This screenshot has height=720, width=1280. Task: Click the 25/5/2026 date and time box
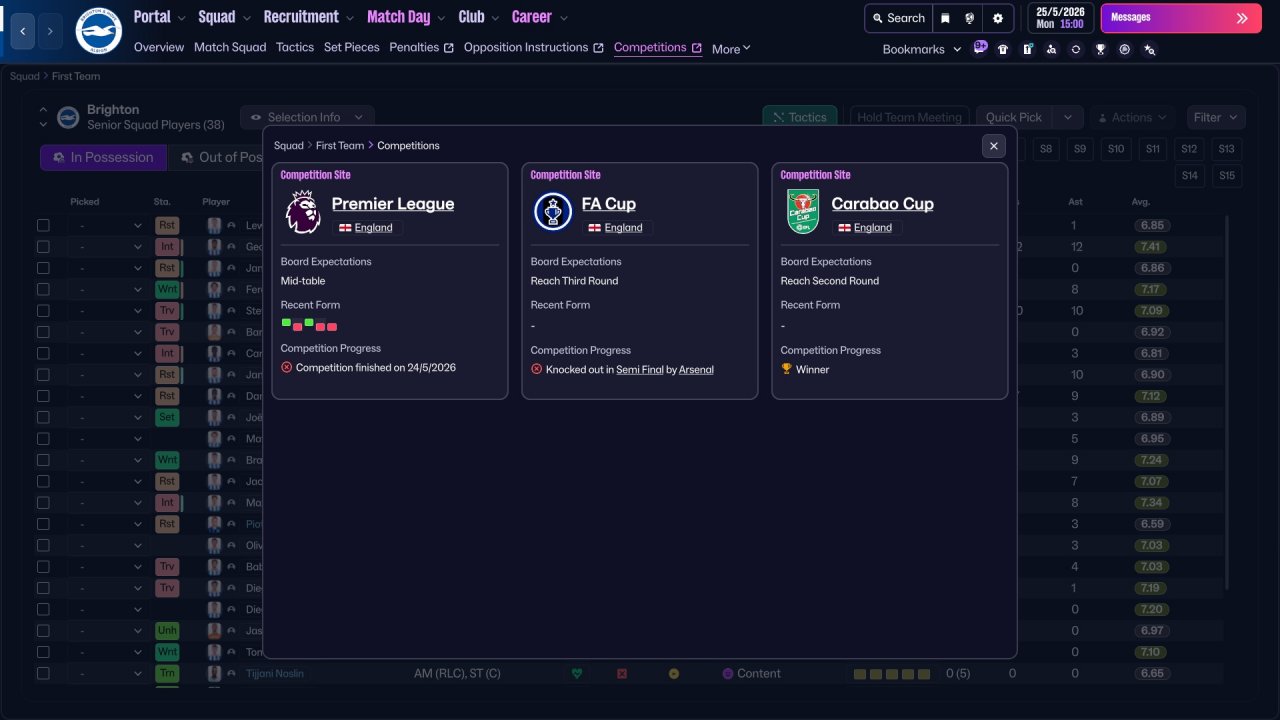click(x=1059, y=18)
